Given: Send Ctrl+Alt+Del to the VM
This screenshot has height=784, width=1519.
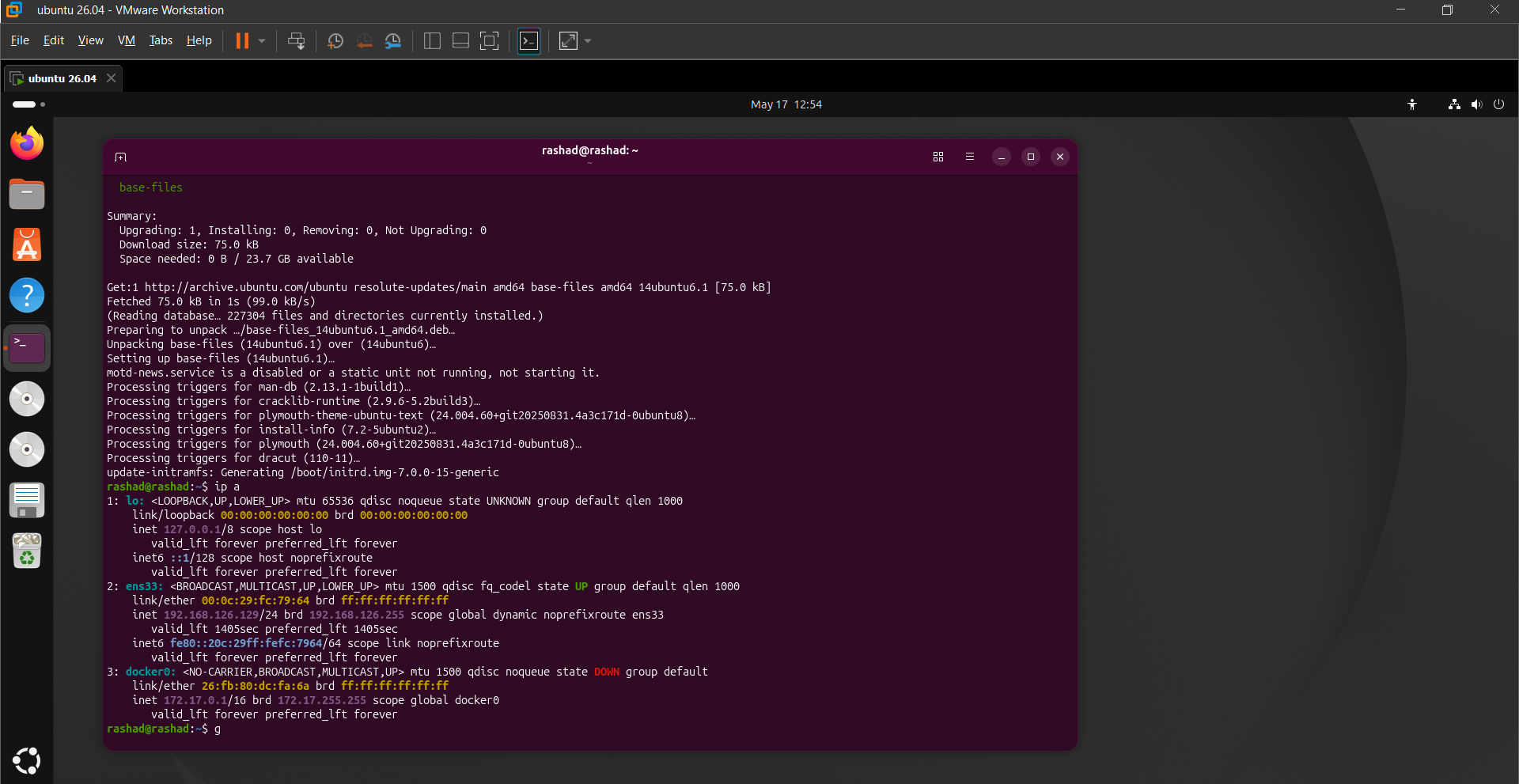Looking at the screenshot, I should (x=297, y=41).
